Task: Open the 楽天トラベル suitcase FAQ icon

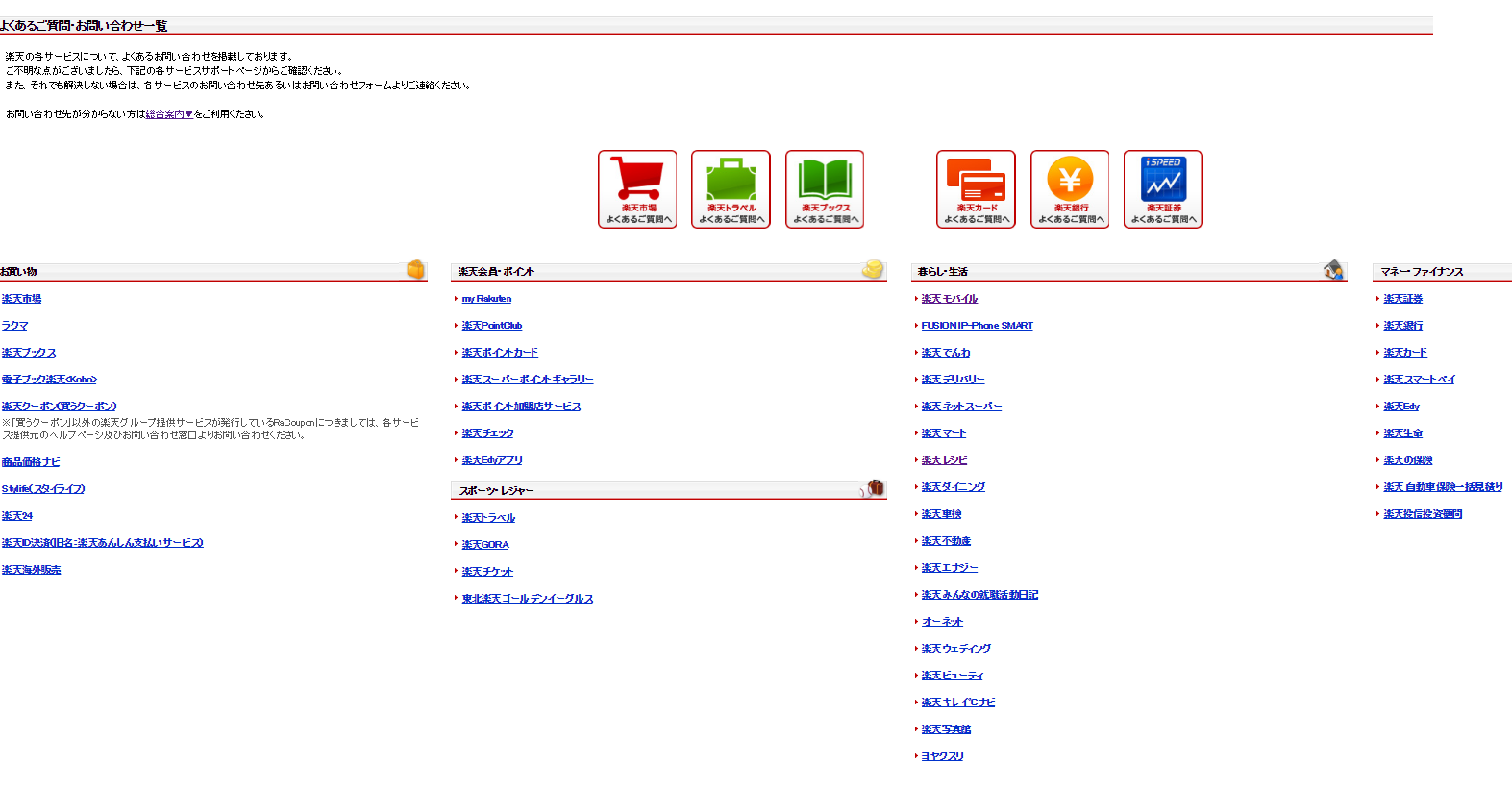Action: tap(731, 189)
